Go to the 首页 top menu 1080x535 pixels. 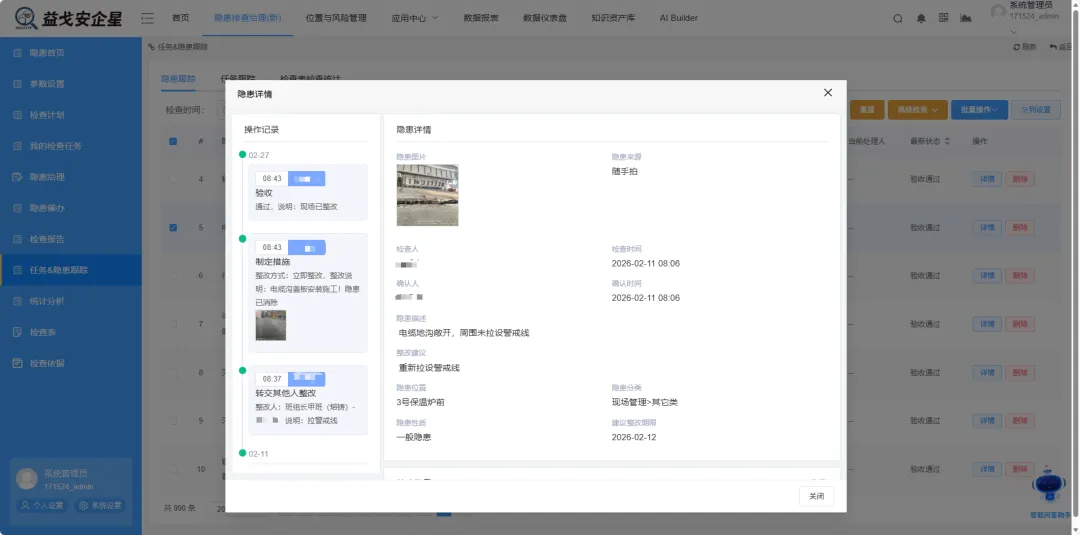(180, 18)
